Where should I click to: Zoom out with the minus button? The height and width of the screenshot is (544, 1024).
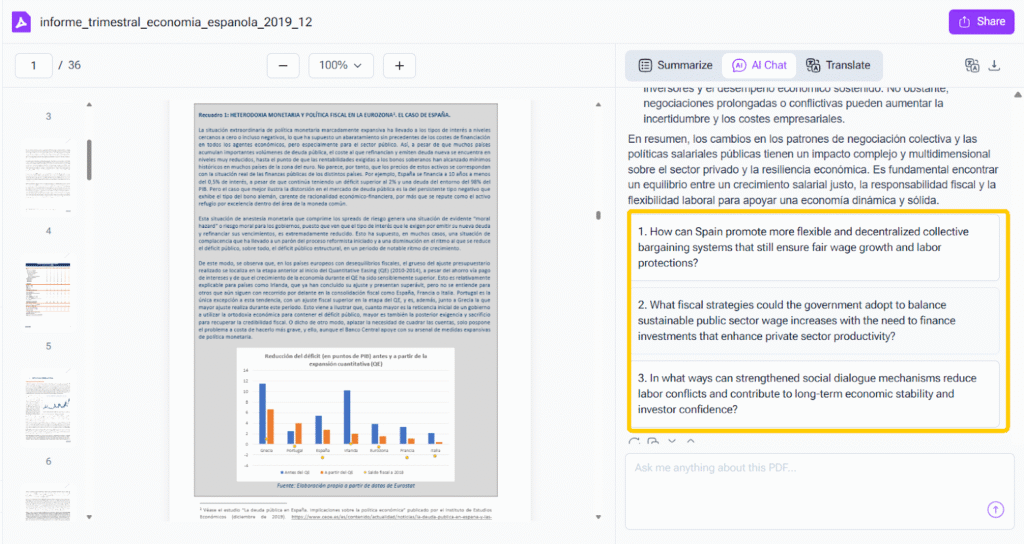point(283,66)
